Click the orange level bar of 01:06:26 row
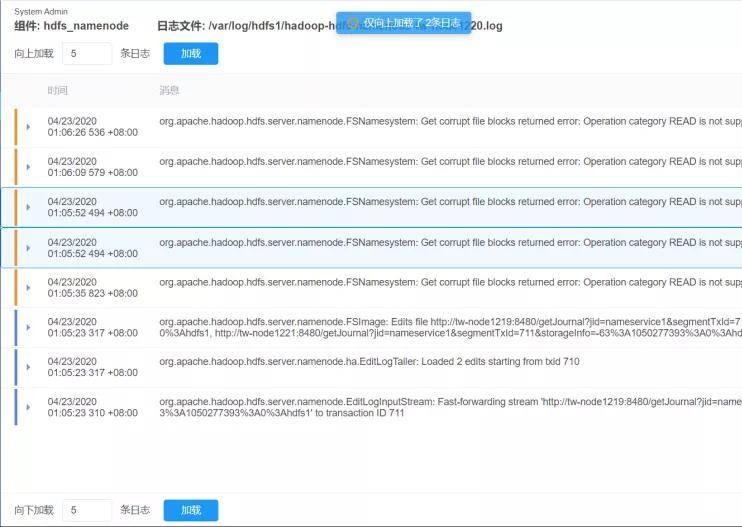742x527 pixels. click(16, 127)
